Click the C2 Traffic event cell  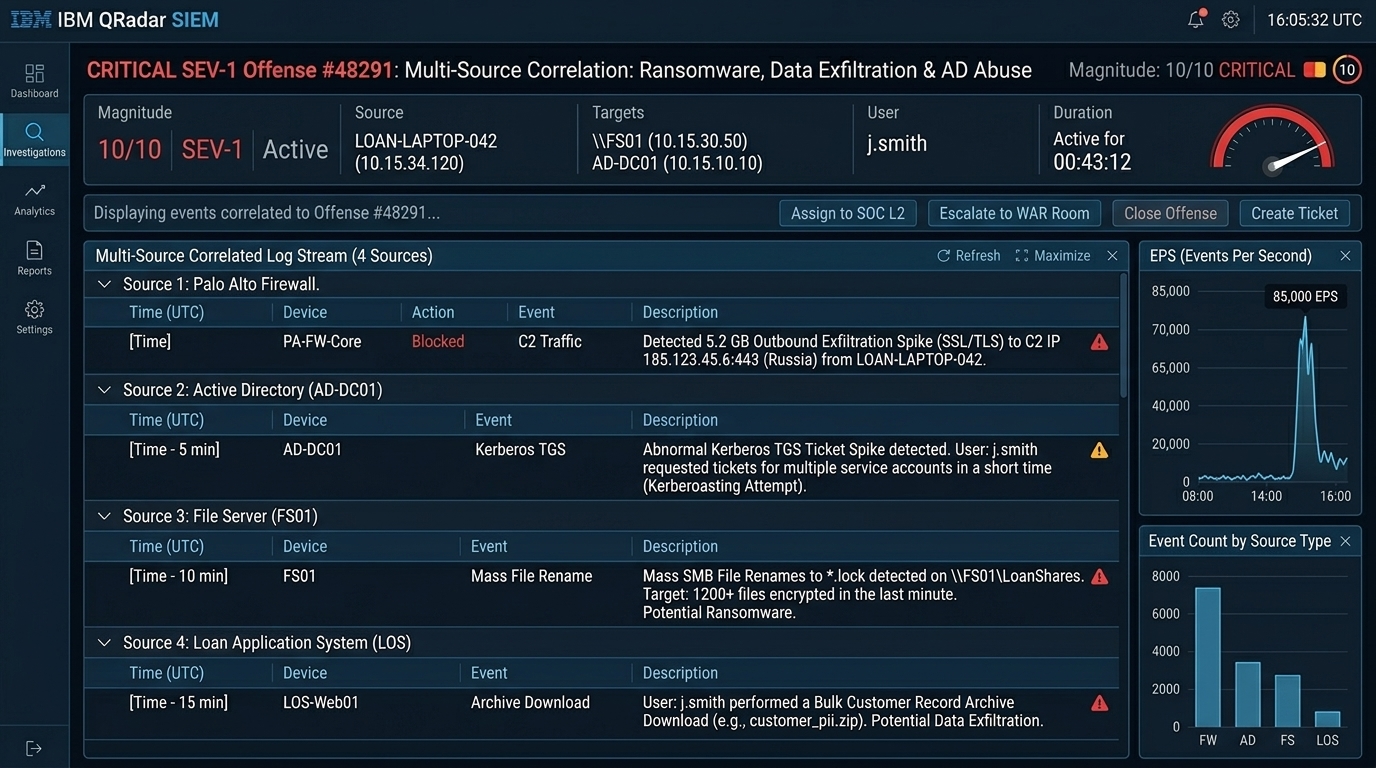click(x=550, y=342)
